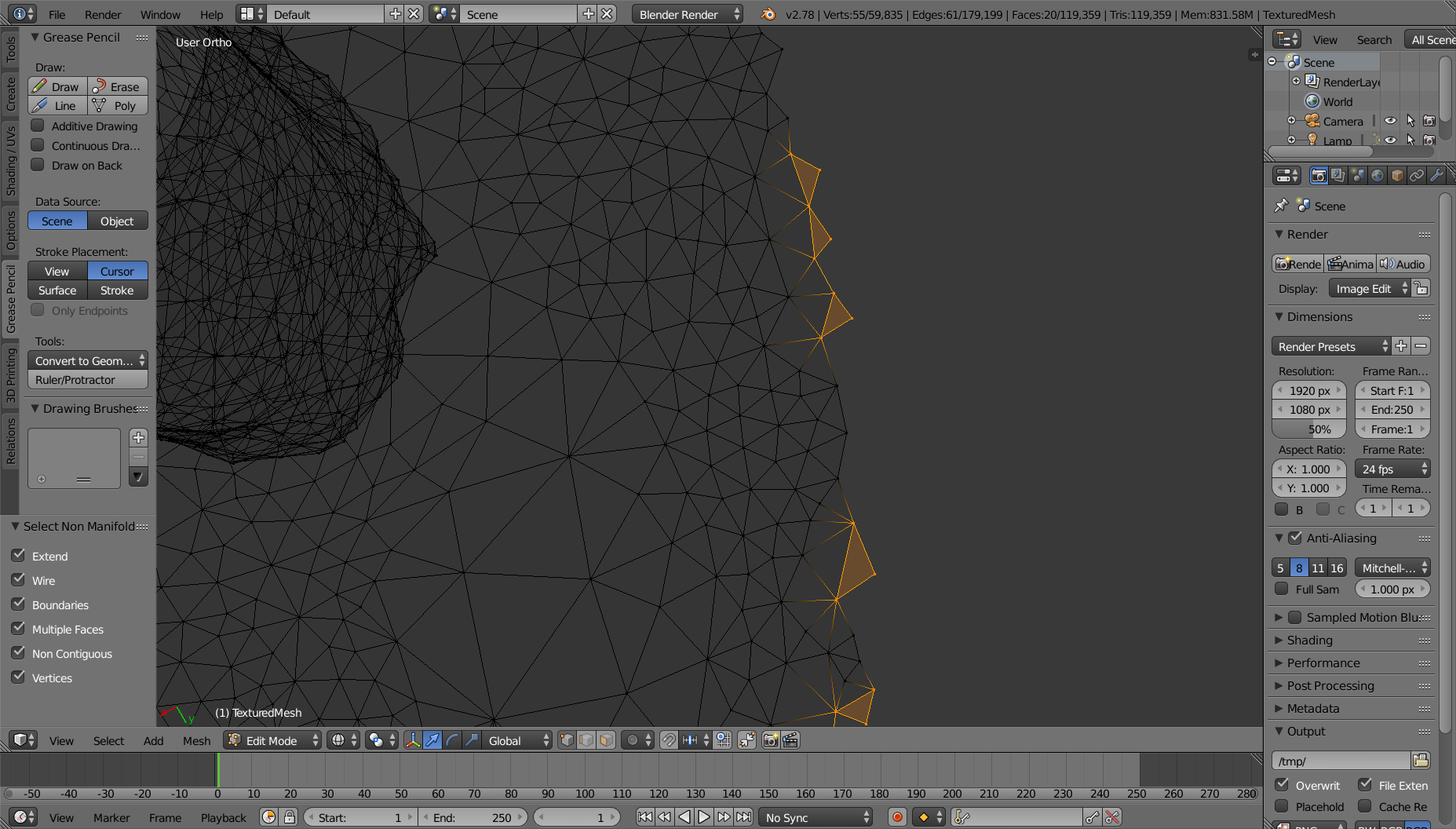The image size is (1456, 829).
Task: Open the File menu
Action: pyautogui.click(x=57, y=14)
